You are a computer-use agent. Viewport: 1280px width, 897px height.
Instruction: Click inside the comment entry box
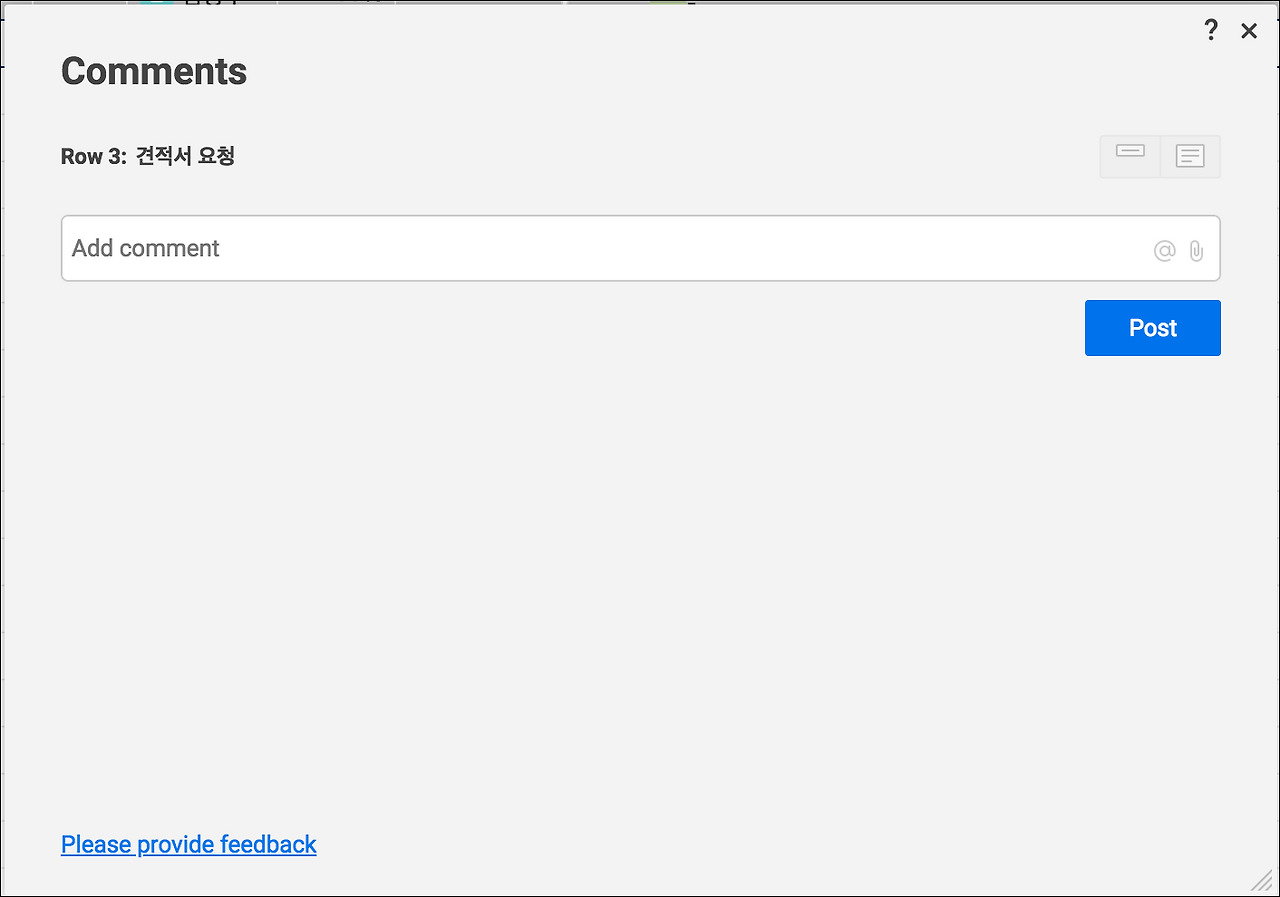point(600,248)
